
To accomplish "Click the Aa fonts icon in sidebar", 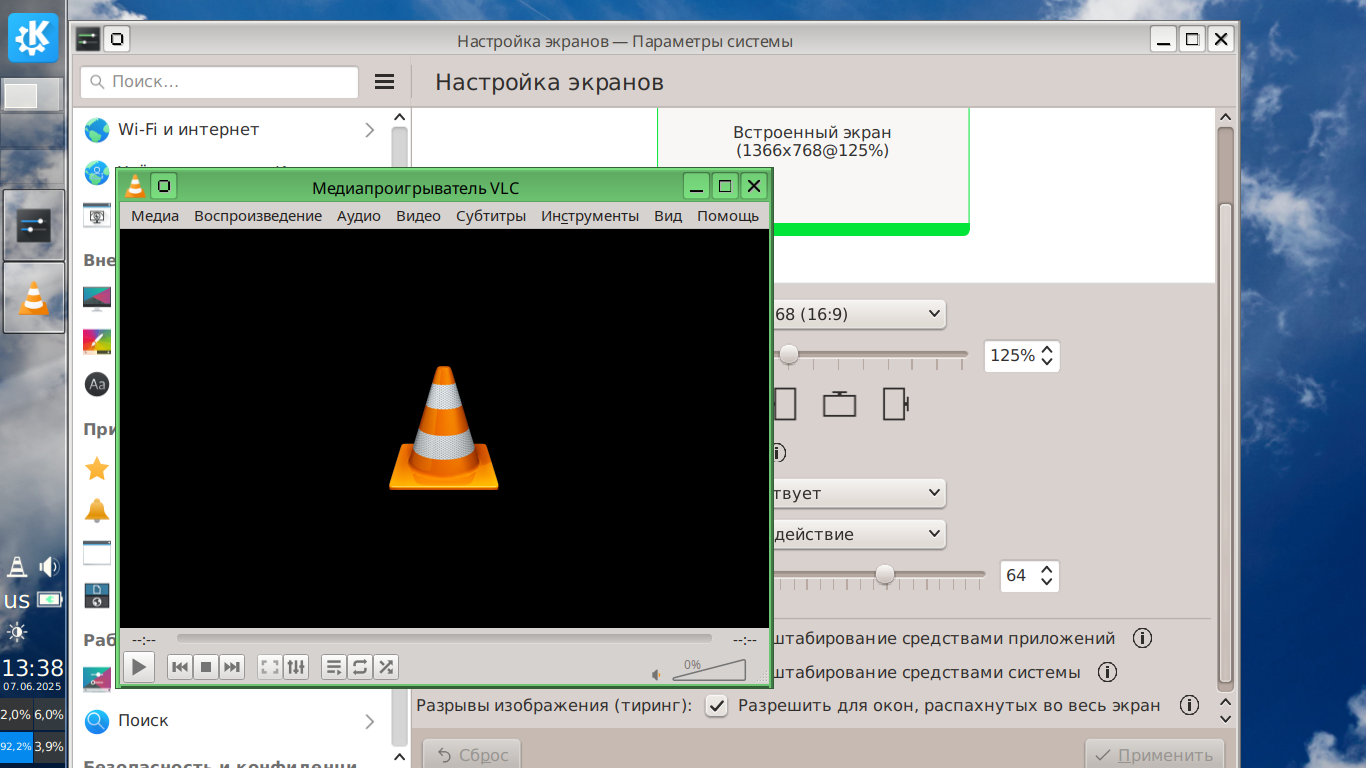I will [97, 384].
